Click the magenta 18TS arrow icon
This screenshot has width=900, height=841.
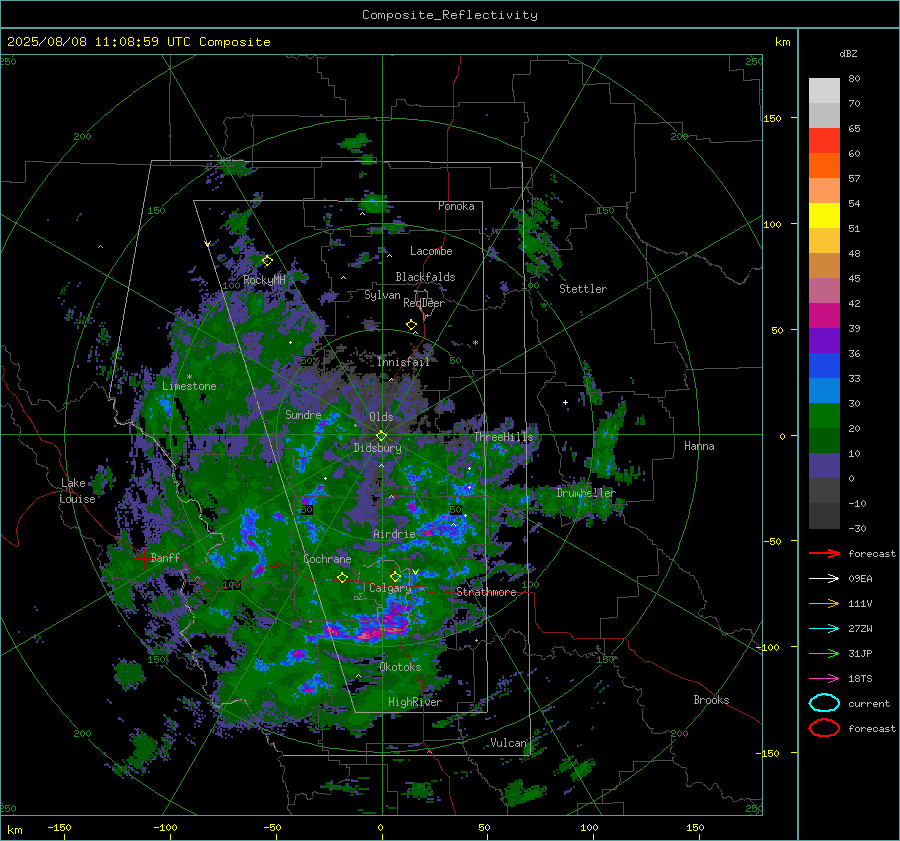click(x=824, y=679)
